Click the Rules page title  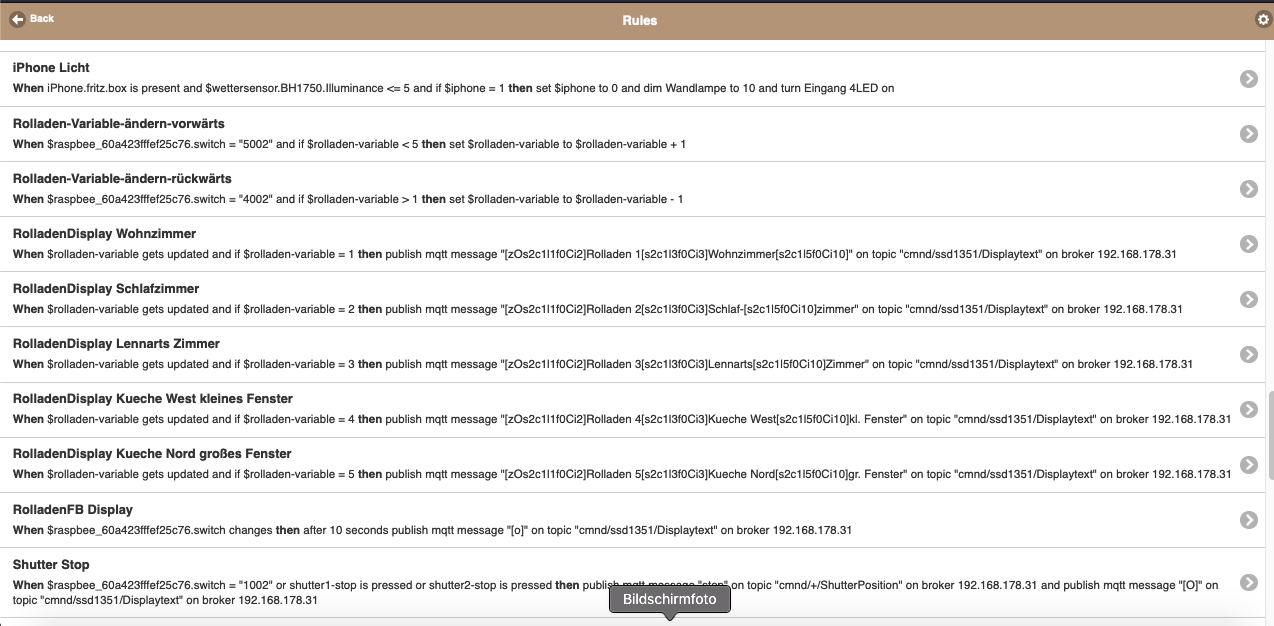(639, 20)
